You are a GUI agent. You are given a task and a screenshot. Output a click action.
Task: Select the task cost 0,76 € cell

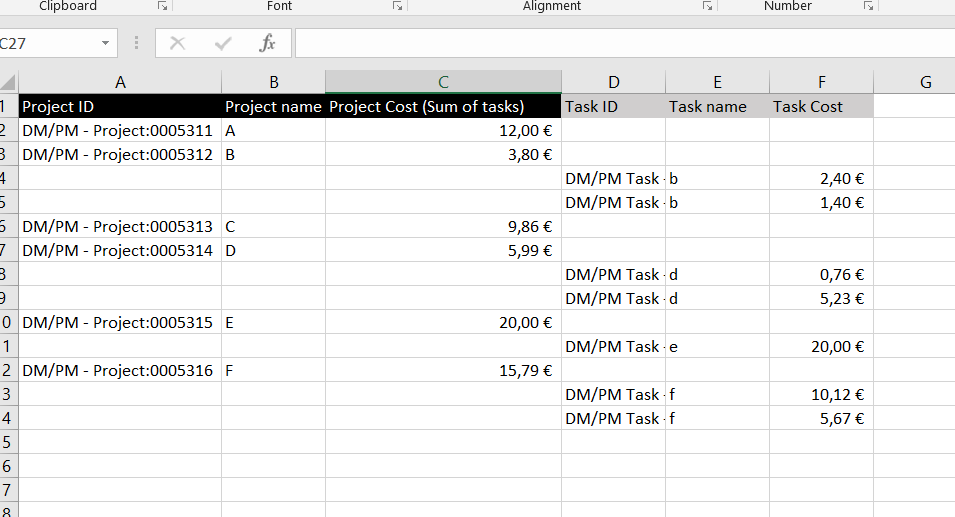click(x=822, y=274)
